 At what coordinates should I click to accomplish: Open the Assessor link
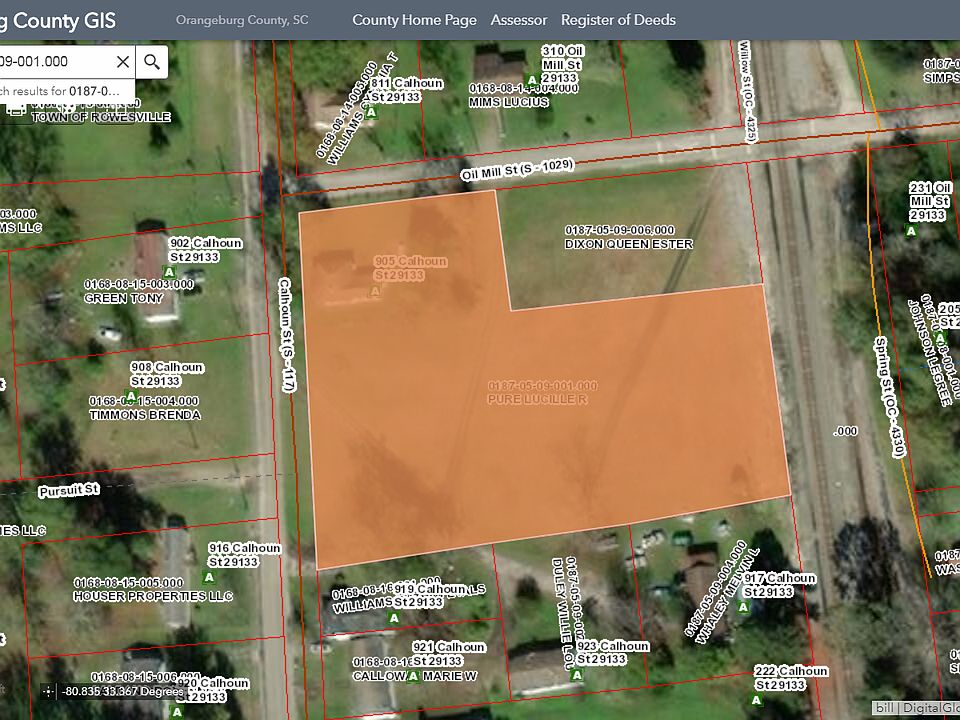tap(519, 20)
